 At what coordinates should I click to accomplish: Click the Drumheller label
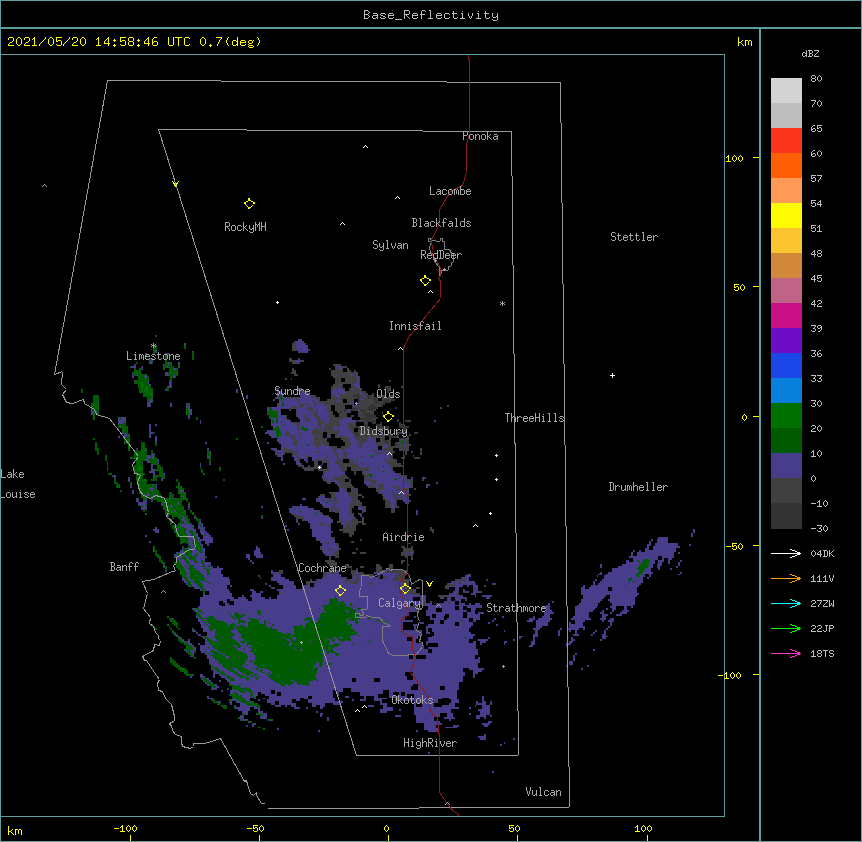click(638, 487)
